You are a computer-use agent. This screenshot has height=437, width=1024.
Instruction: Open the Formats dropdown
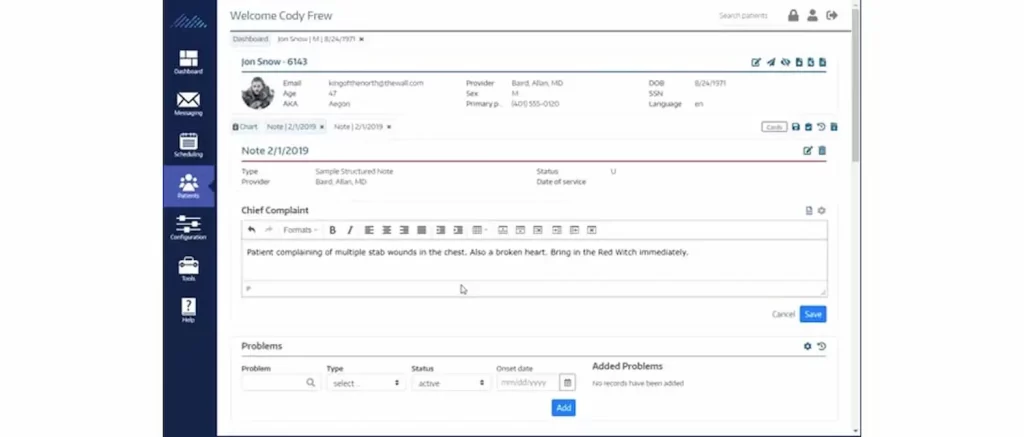click(300, 230)
